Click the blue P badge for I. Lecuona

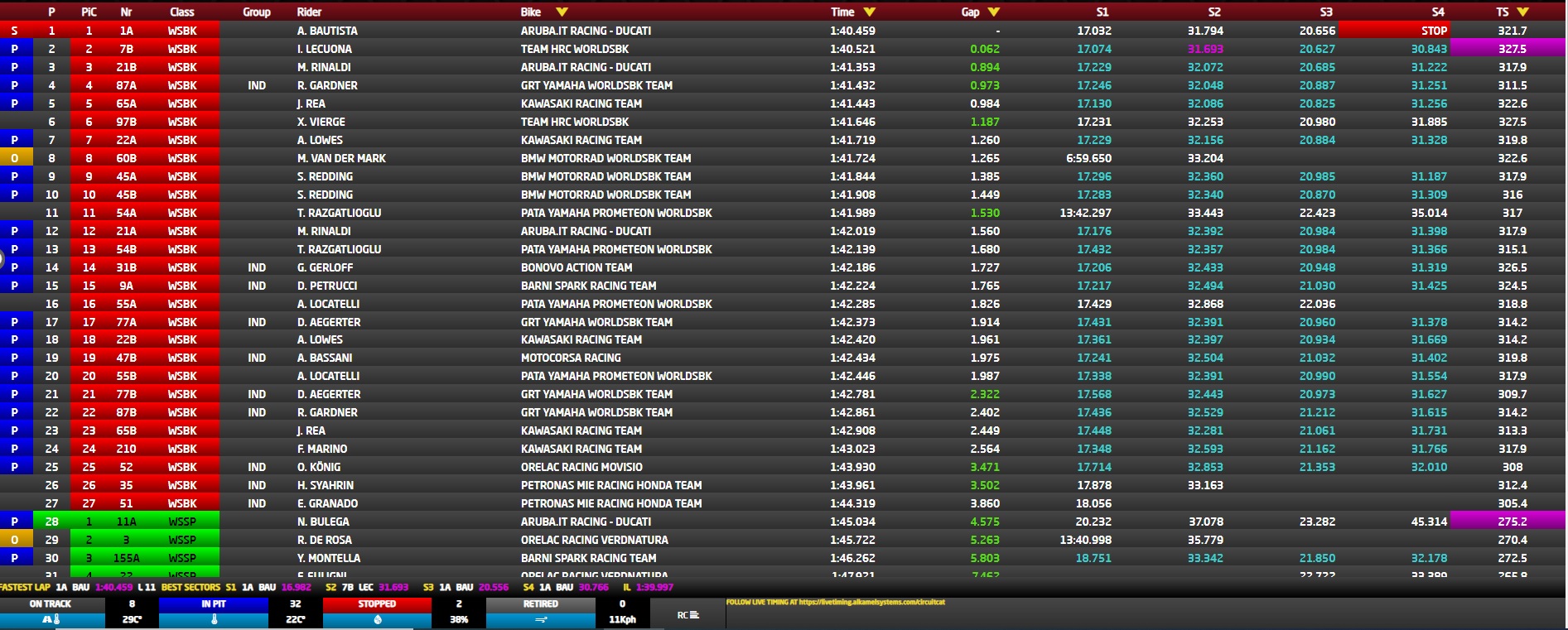point(16,49)
